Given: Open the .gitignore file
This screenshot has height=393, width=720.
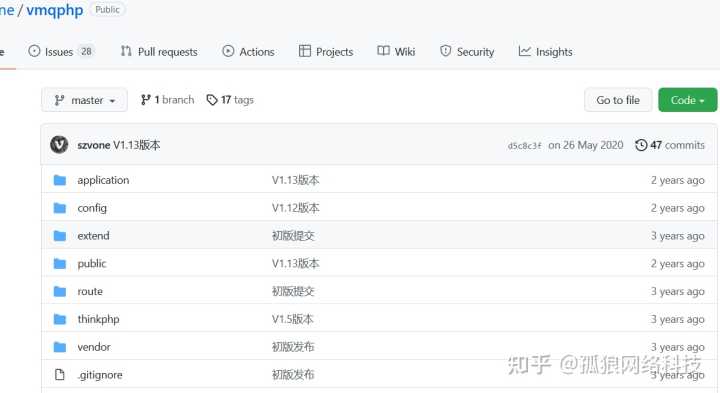Looking at the screenshot, I should pyautogui.click(x=100, y=375).
